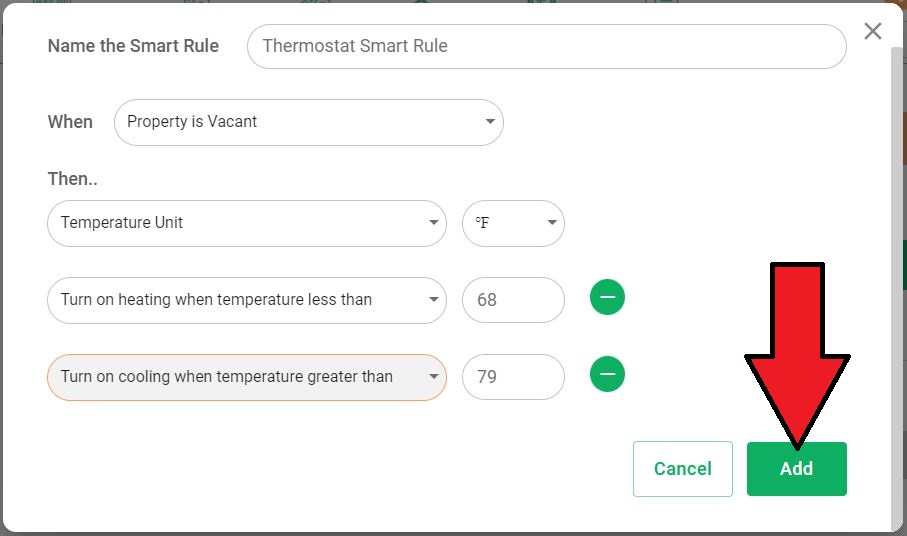The height and width of the screenshot is (536, 907).
Task: Expand the Turn on cooling condition dropdown
Action: [x=247, y=377]
